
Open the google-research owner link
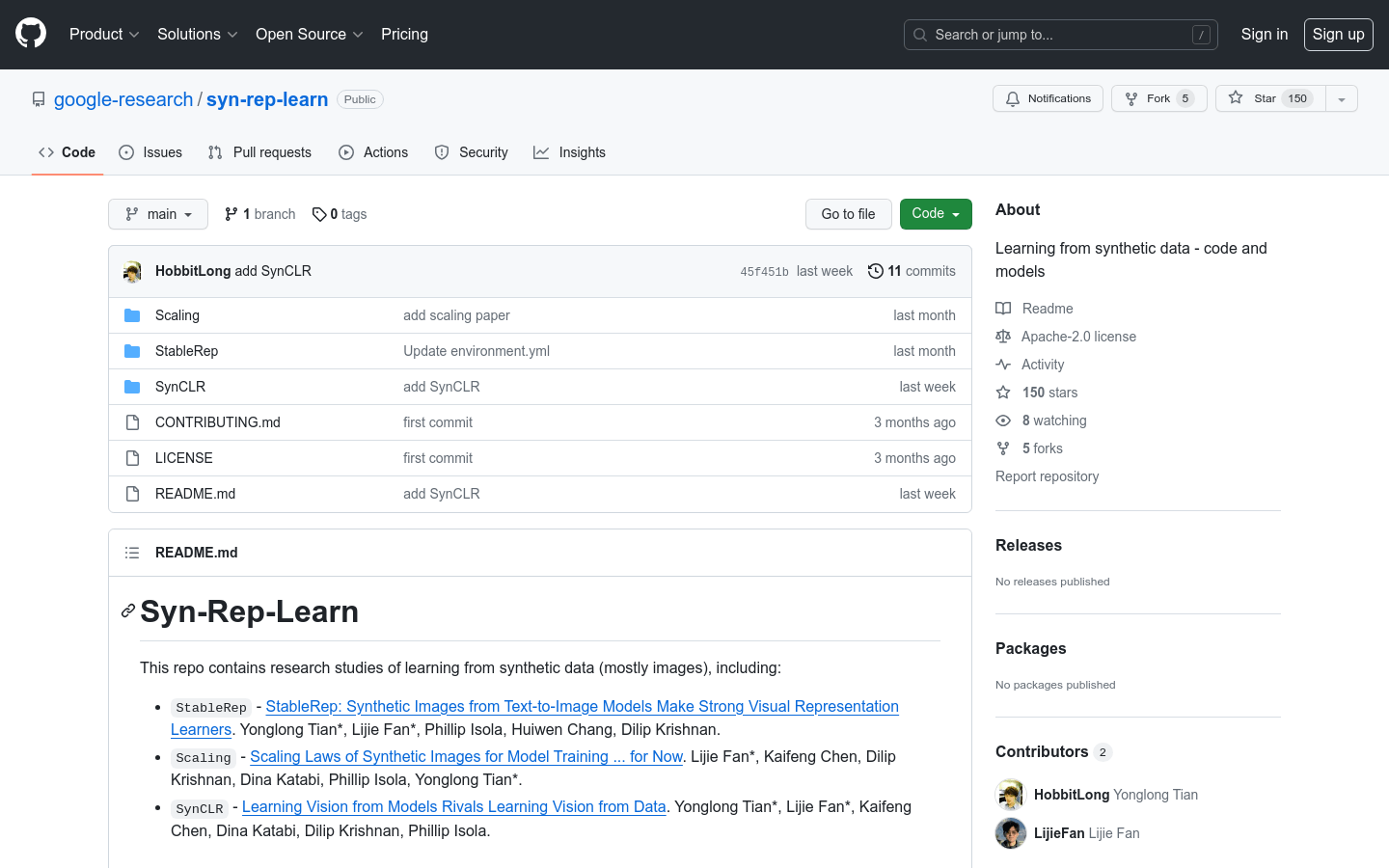point(123,99)
